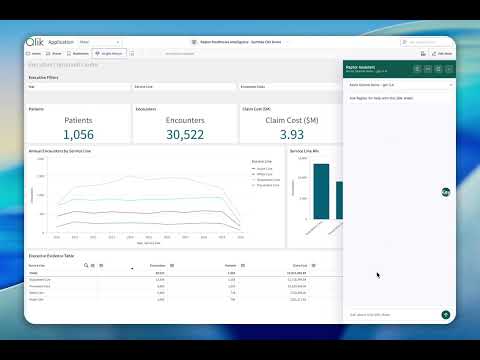Click the Qlik logo
This screenshot has height=360, width=480.
(35, 42)
